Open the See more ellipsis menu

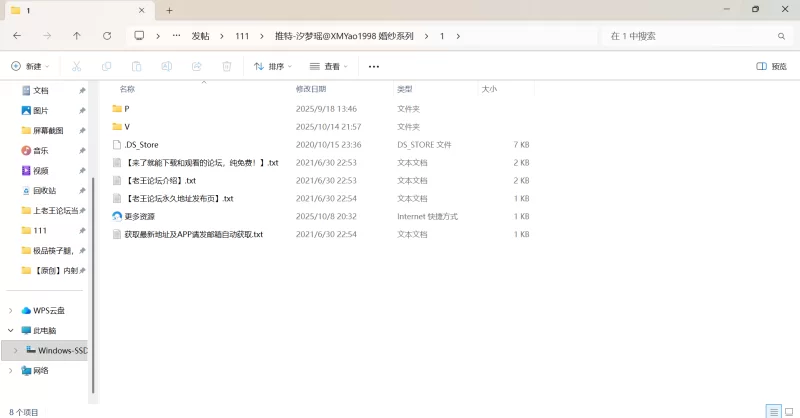(x=374, y=66)
